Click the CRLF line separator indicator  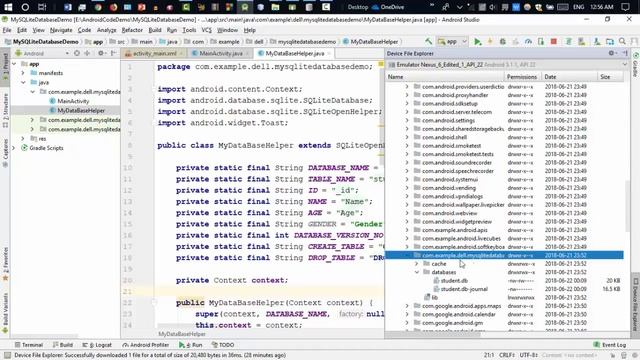507,355
